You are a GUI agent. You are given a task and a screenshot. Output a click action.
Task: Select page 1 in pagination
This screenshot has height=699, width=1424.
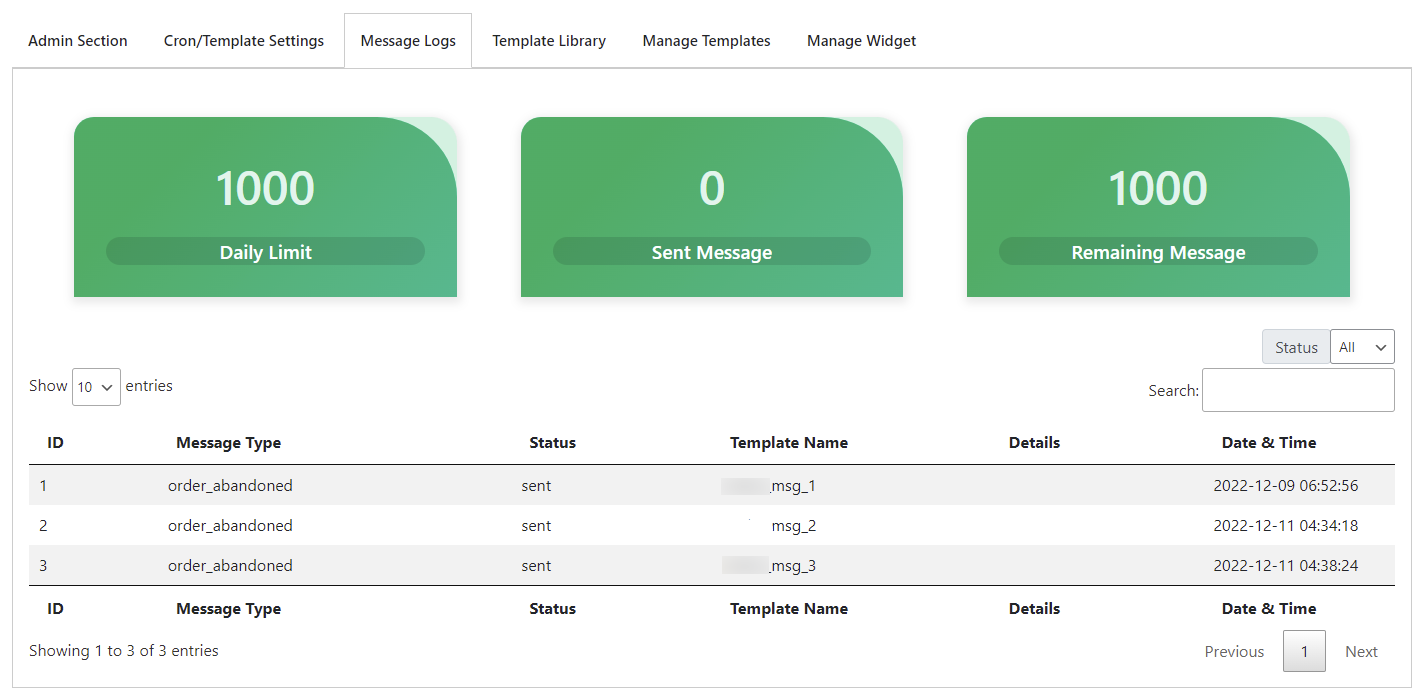(x=1304, y=651)
